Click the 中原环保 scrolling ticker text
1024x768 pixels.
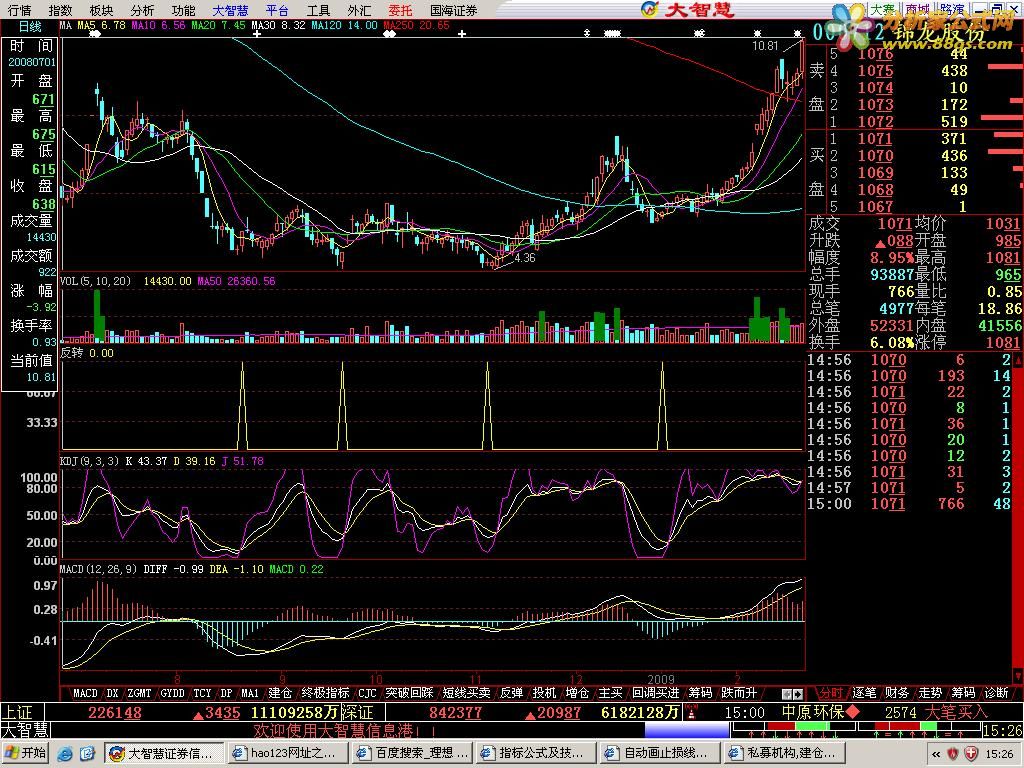point(813,712)
